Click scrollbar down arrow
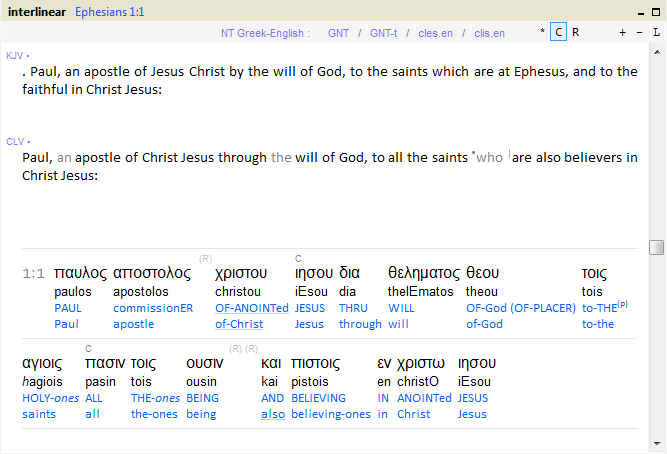This screenshot has width=667, height=454. coord(656,445)
